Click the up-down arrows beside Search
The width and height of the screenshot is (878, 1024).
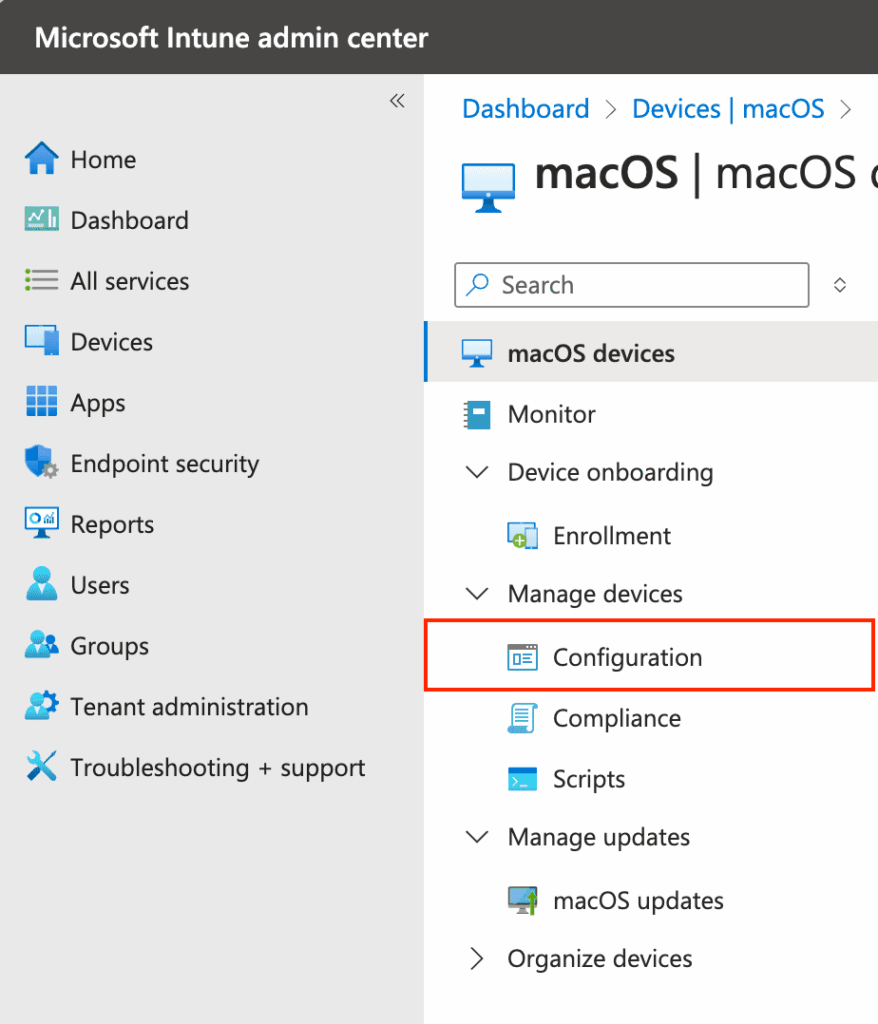coord(840,285)
